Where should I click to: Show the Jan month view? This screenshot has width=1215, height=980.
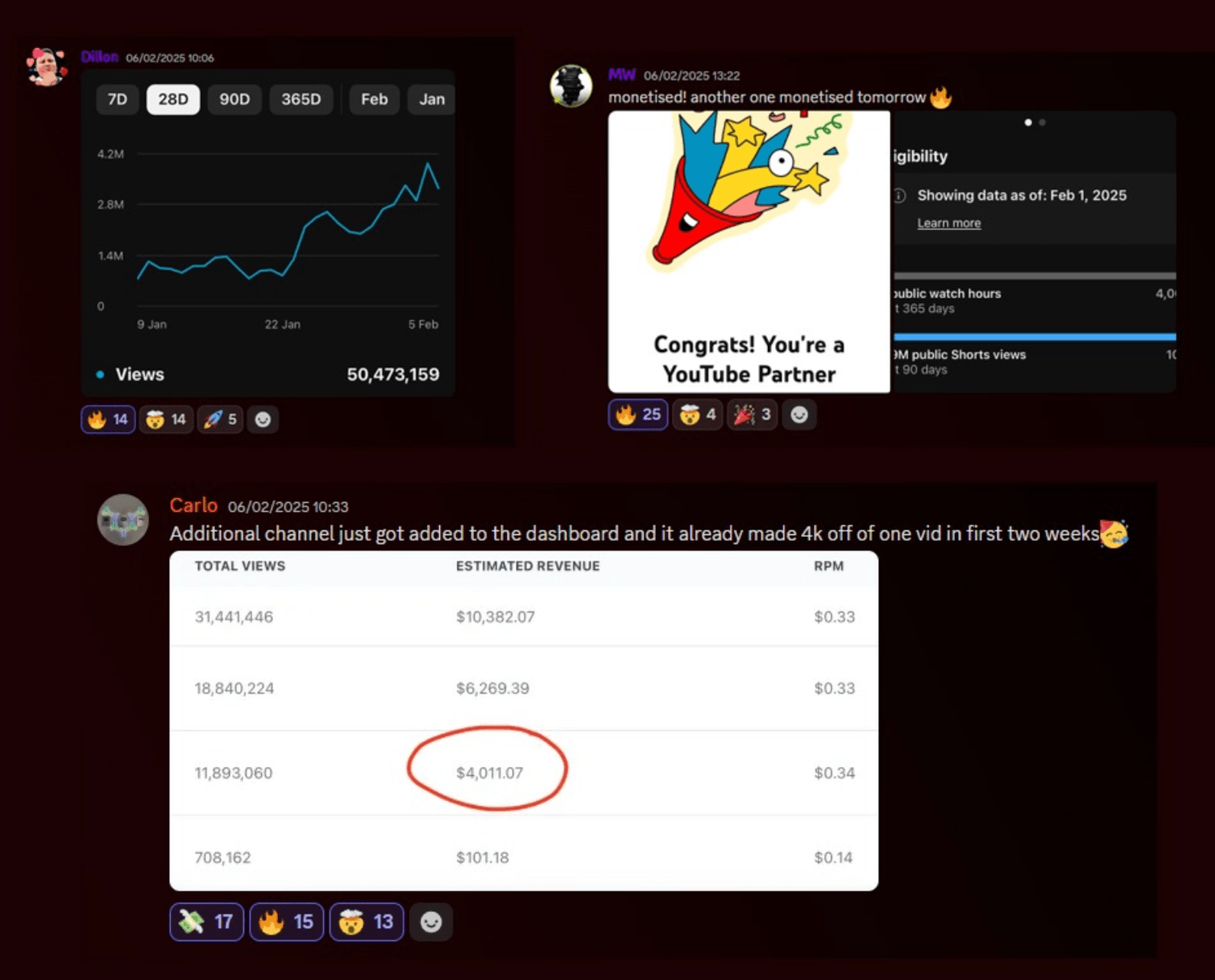tap(432, 100)
